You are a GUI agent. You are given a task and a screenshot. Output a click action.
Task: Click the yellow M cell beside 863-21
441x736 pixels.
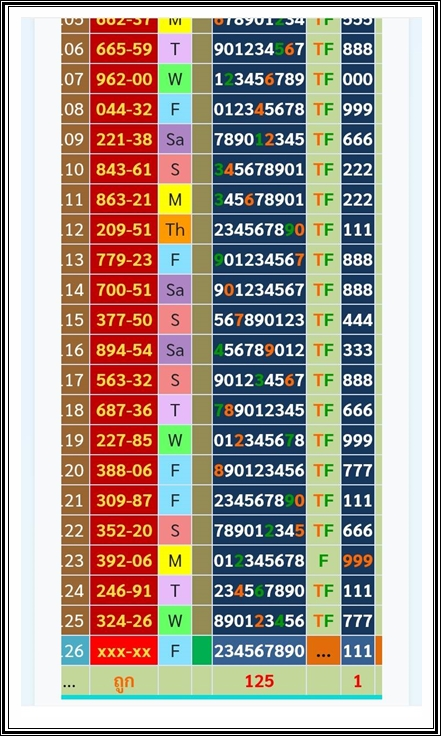pyautogui.click(x=175, y=199)
